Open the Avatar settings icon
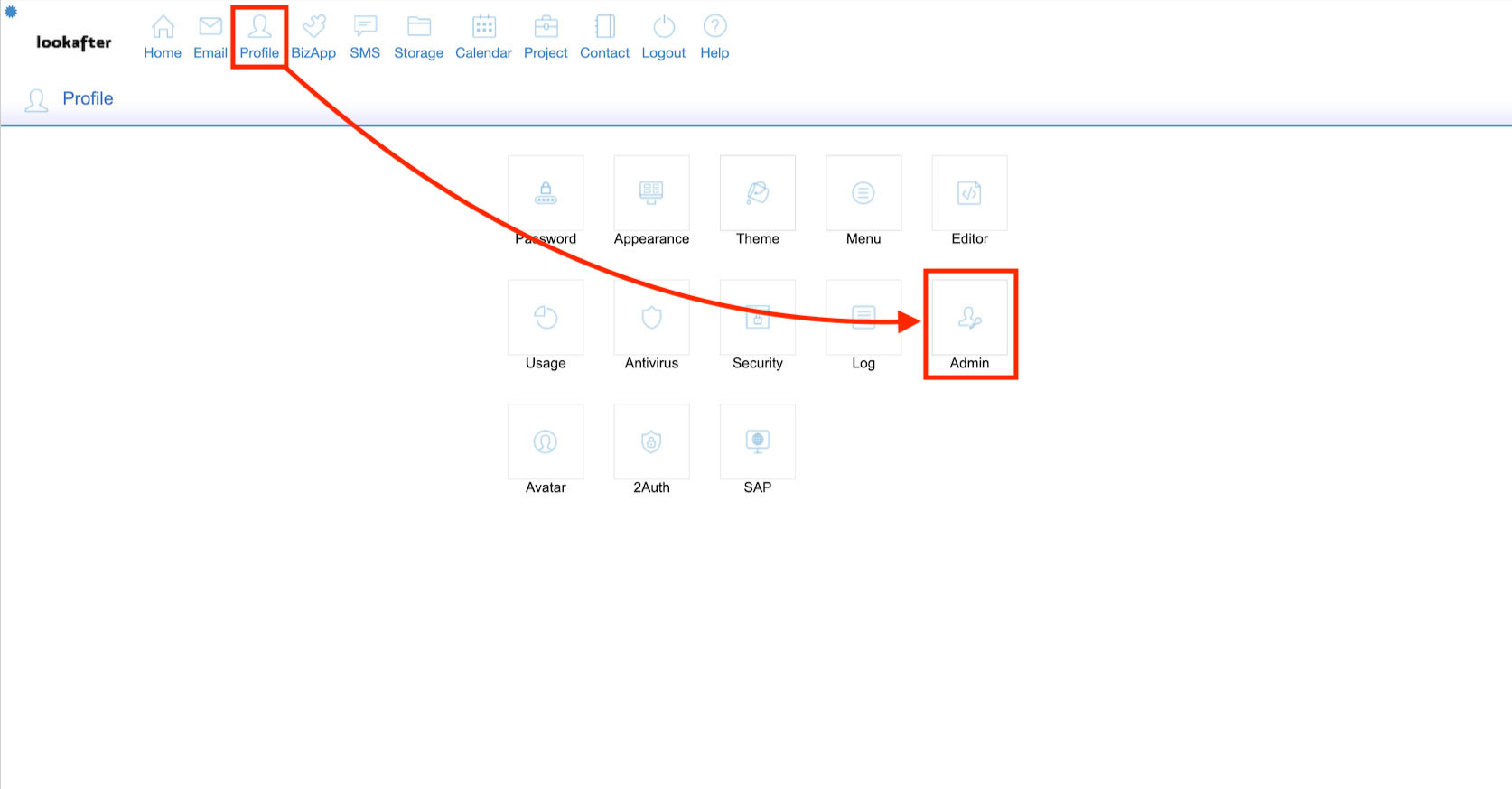Screen dimensions: 1512x789 tap(546, 441)
